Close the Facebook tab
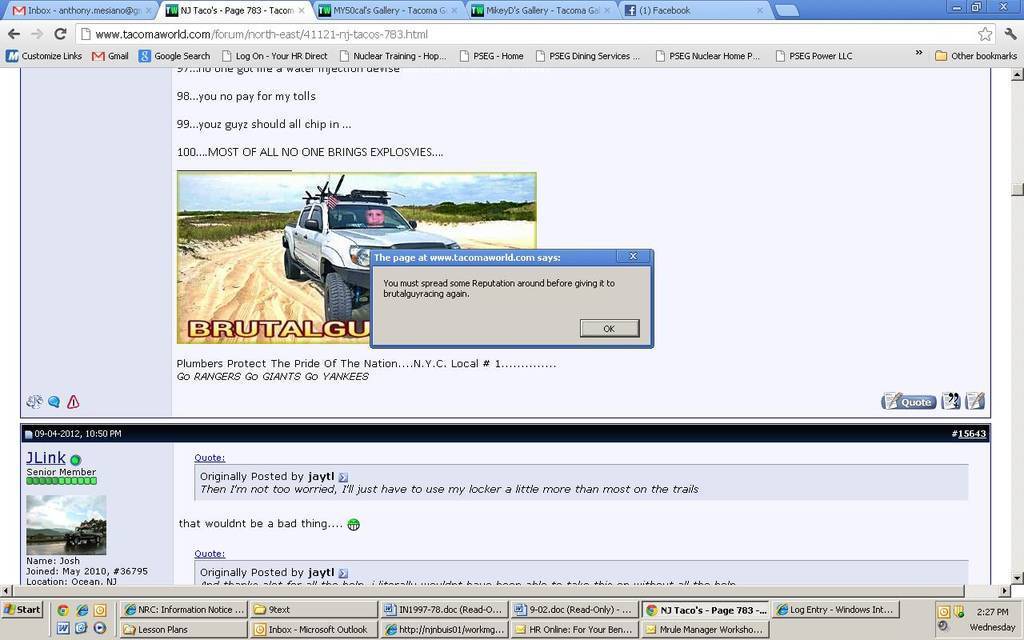Viewport: 1024px width, 640px height. (x=760, y=10)
